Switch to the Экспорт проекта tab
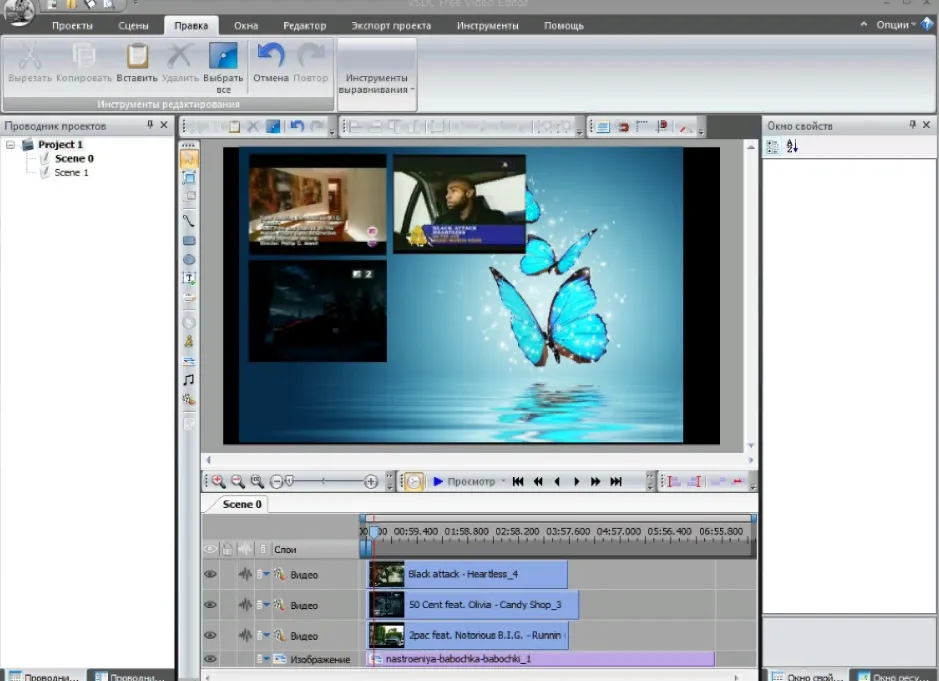 pyautogui.click(x=391, y=26)
